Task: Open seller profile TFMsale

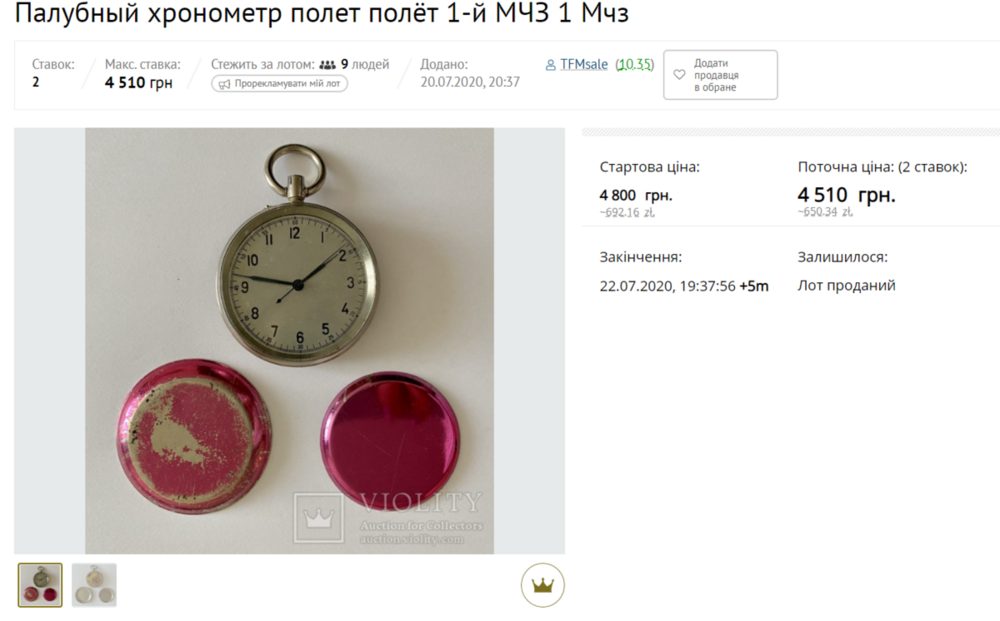Action: 584,64
